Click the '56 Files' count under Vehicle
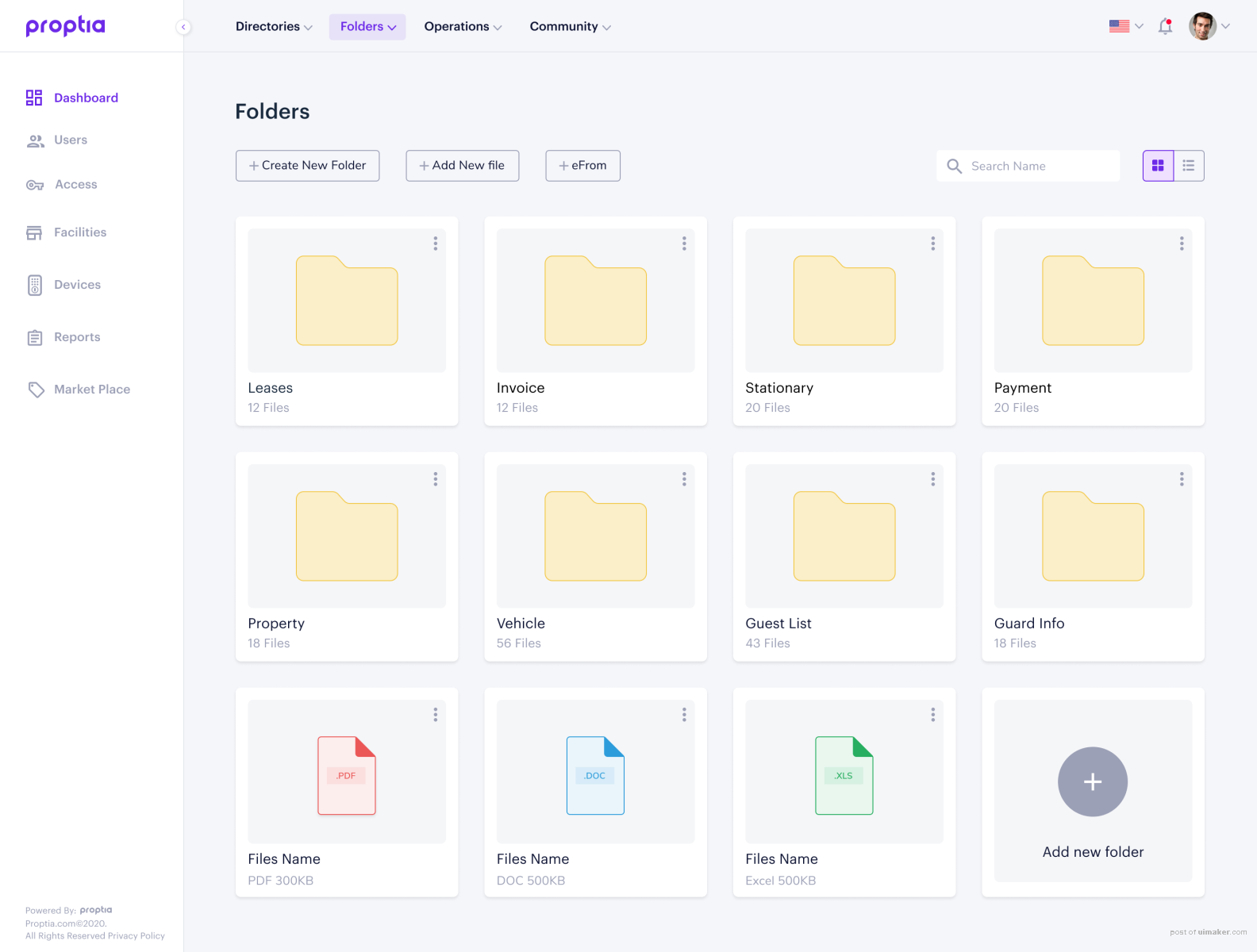 [519, 643]
